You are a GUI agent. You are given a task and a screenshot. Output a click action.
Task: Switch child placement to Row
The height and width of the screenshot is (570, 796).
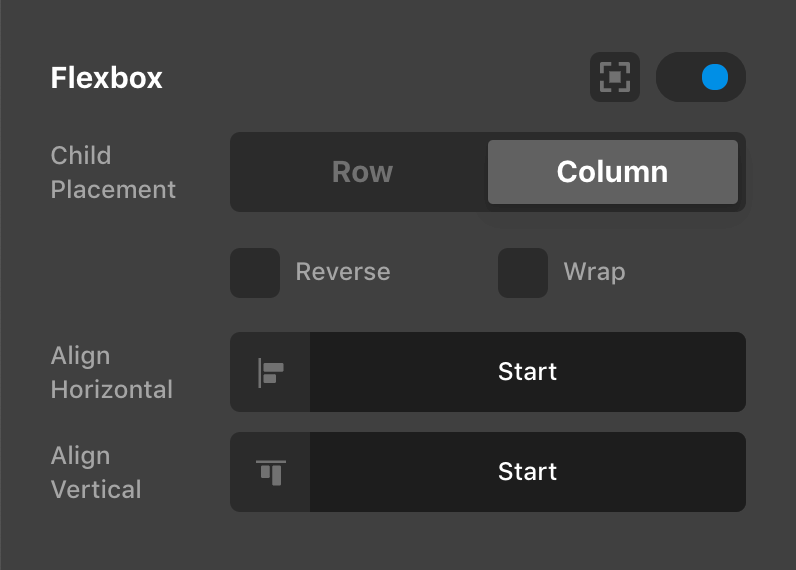(362, 172)
